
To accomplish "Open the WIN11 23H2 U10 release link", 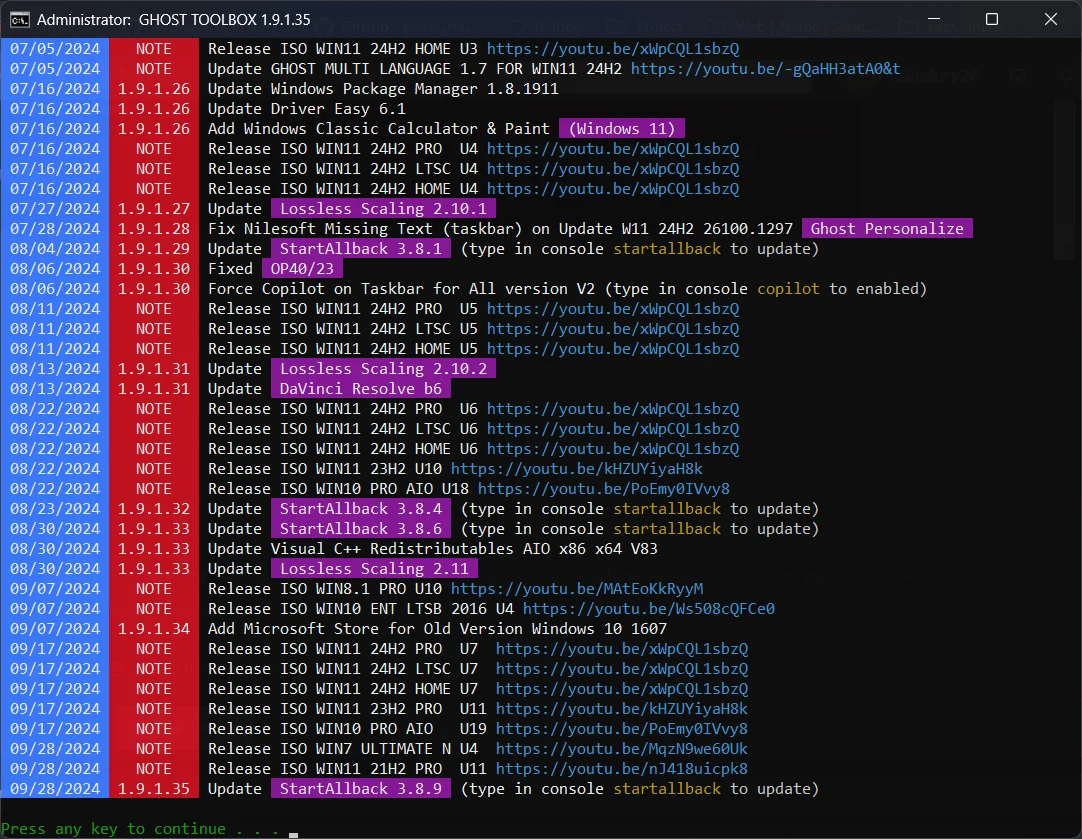I will [577, 469].
